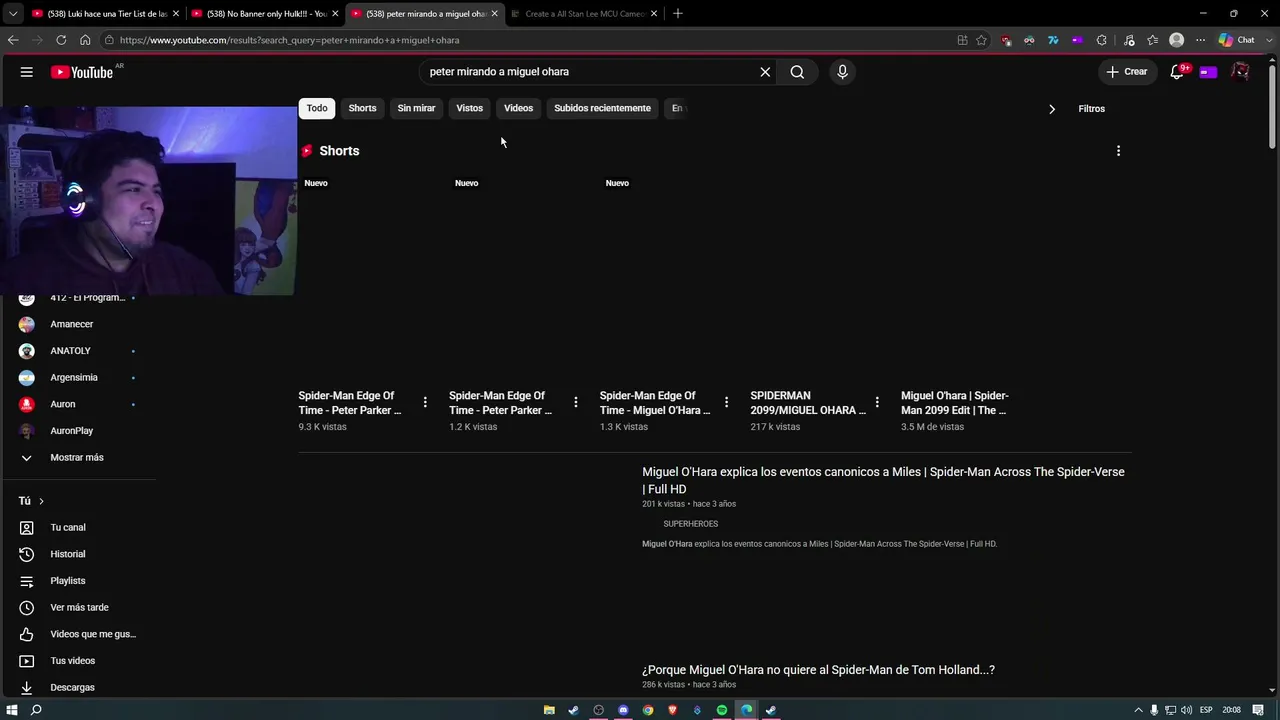The image size is (1280, 720).
Task: Open the tab search dropdown in the browser
Action: click(13, 13)
